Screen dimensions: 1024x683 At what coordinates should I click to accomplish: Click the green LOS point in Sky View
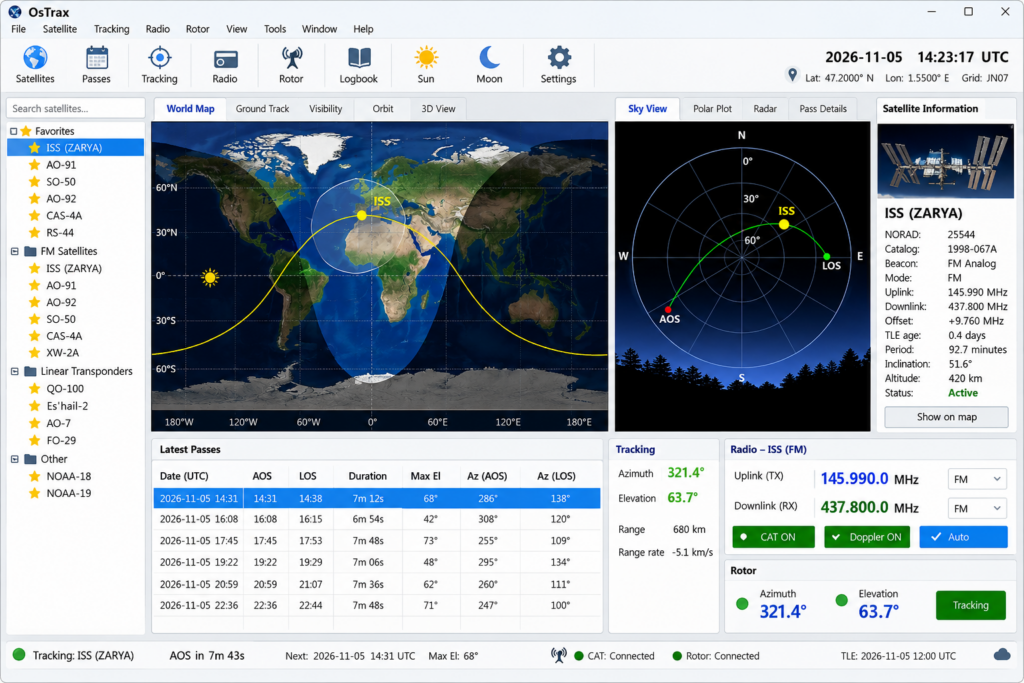(827, 257)
